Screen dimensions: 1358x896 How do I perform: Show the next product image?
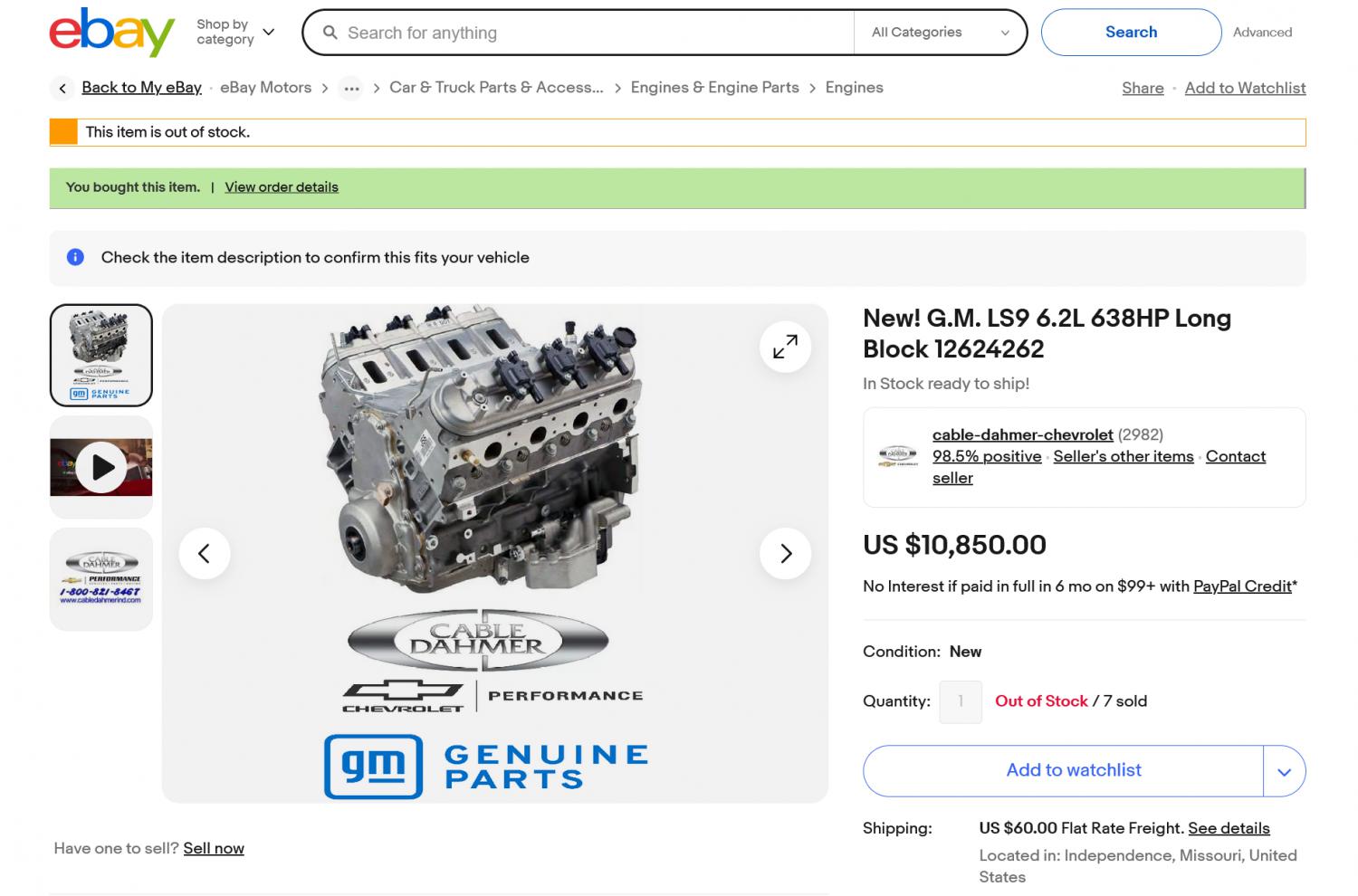click(x=785, y=553)
